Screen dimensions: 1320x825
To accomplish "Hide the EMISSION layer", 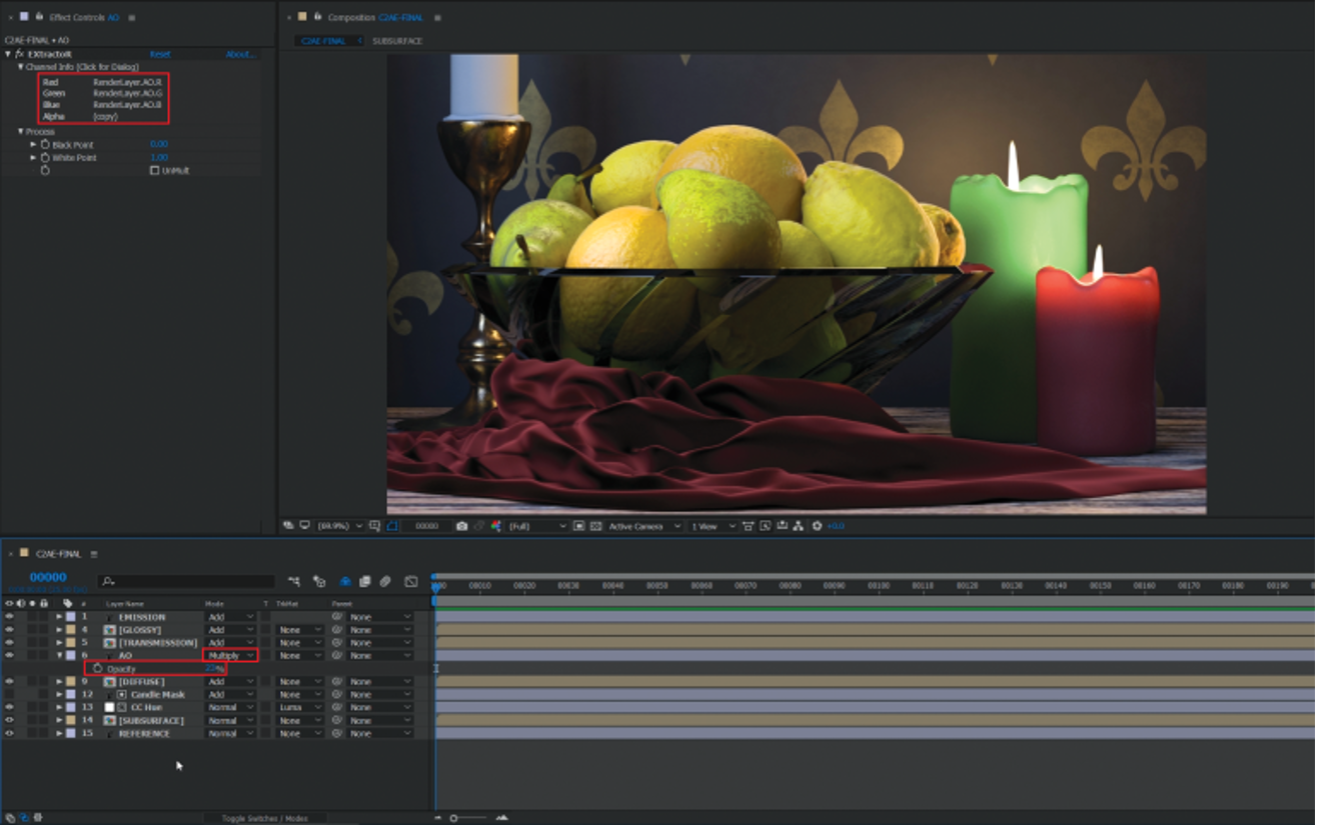I will 9,617.
